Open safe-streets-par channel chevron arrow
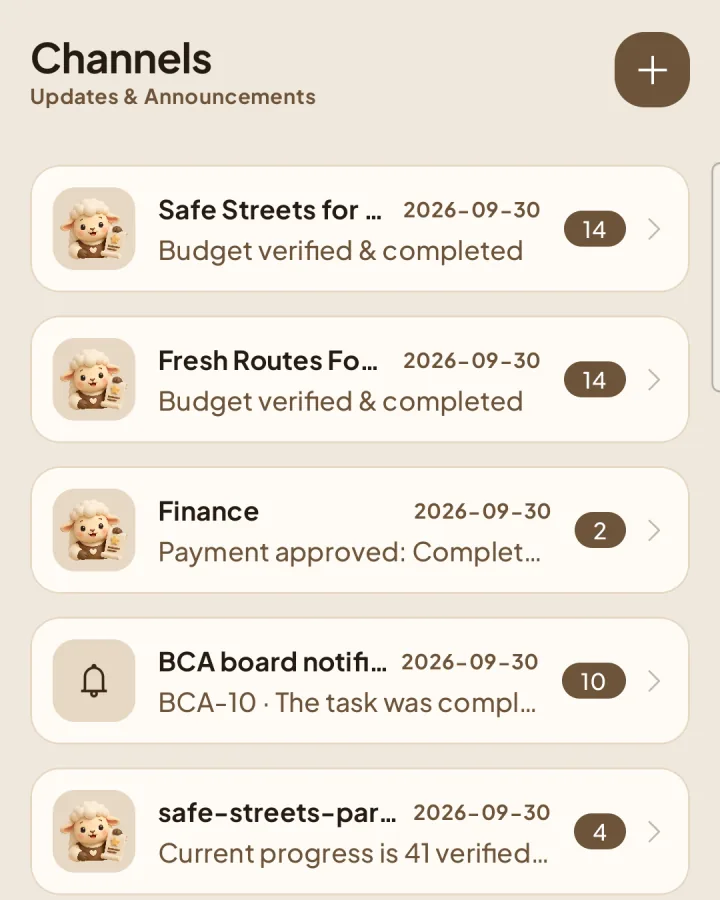Viewport: 720px width, 900px height. [x=654, y=832]
